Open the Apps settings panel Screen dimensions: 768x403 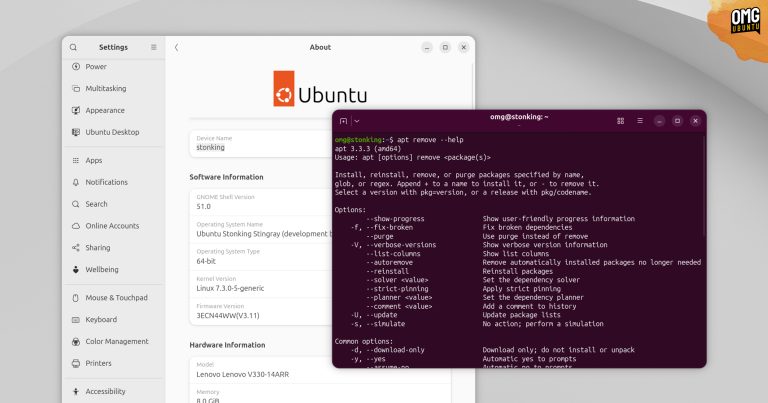[x=114, y=161]
